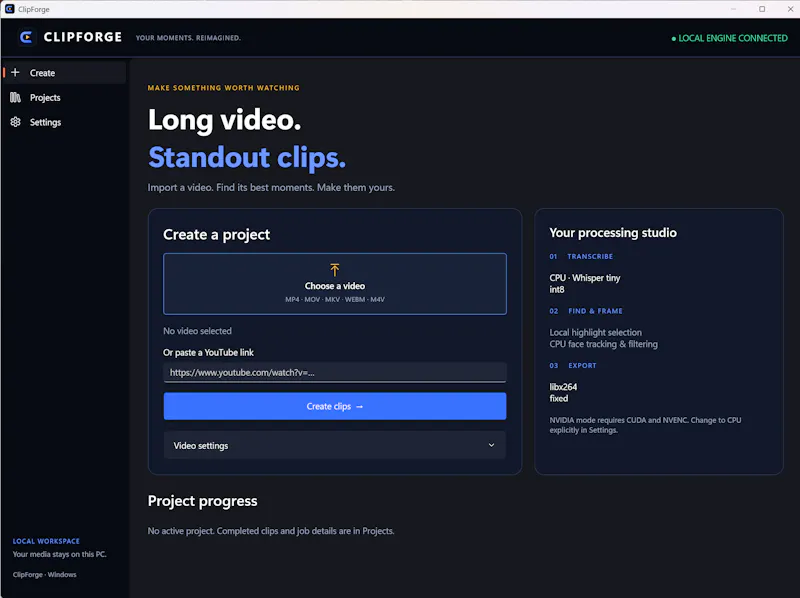Screen dimensions: 800x598
Task: Click the ClipForge title bar app icon
Action: (x=9, y=9)
